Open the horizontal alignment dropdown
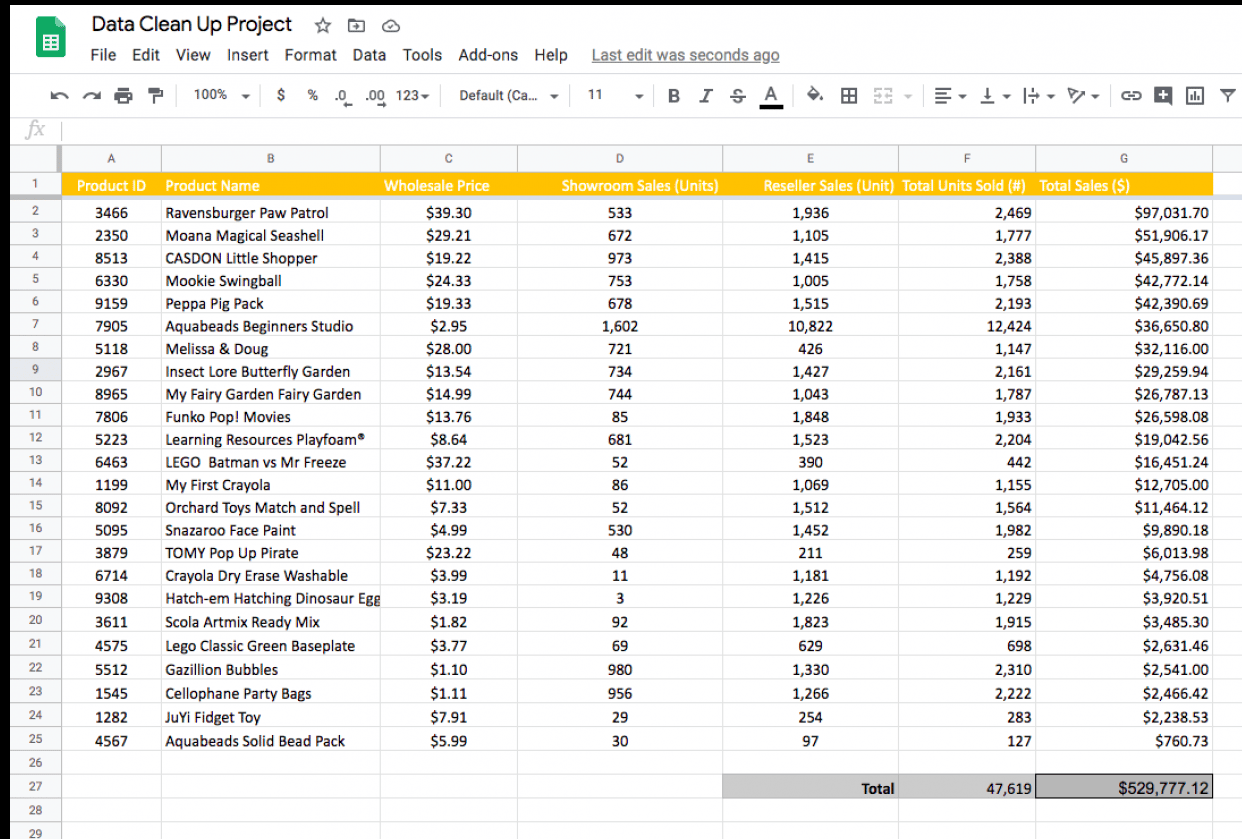The height and width of the screenshot is (839, 1242). [x=949, y=95]
